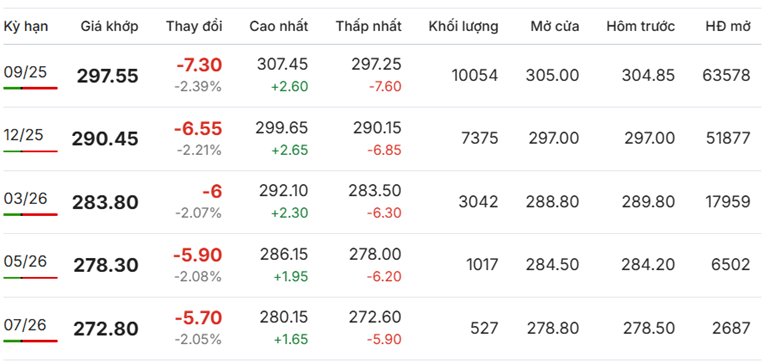Image resolution: width=770 pixels, height=363 pixels.
Task: Click the Thấp nhất column header
Action: click(x=368, y=26)
